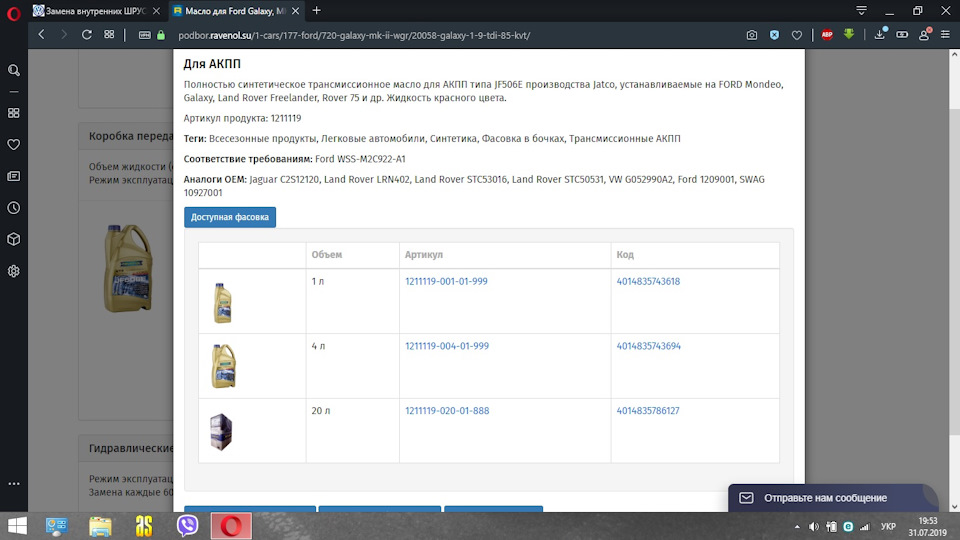The height and width of the screenshot is (540, 960).
Task: Open article link 1211119-001-01-999
Action: [x=446, y=282]
